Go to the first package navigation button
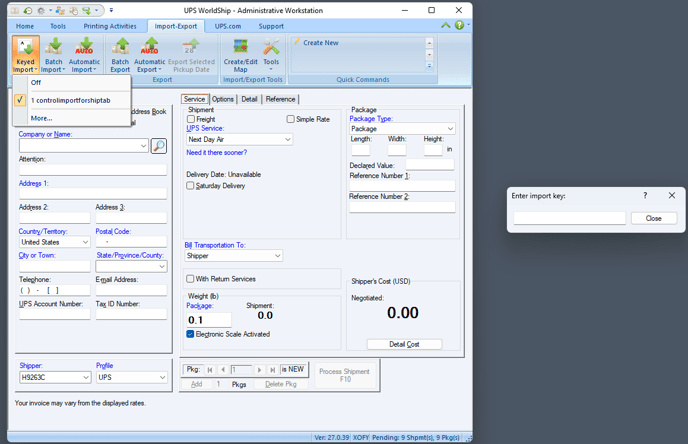Viewport: 688px width, 444px height. pyautogui.click(x=210, y=370)
